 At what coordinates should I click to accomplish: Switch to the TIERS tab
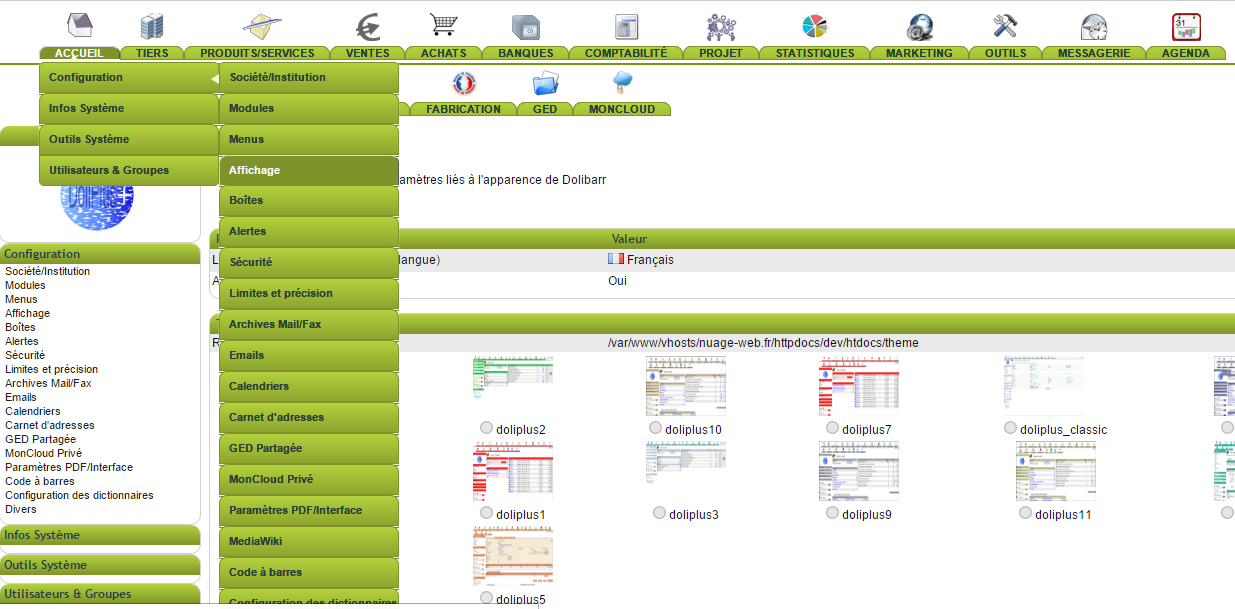pos(152,53)
